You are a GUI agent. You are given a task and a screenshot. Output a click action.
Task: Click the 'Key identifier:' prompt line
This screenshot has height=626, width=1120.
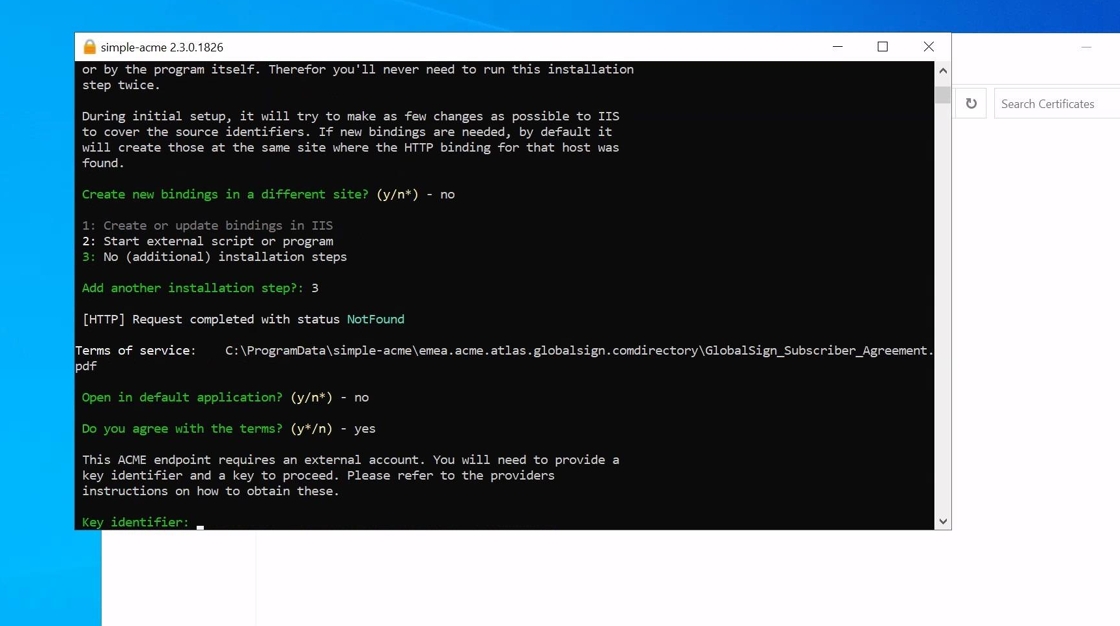click(136, 522)
